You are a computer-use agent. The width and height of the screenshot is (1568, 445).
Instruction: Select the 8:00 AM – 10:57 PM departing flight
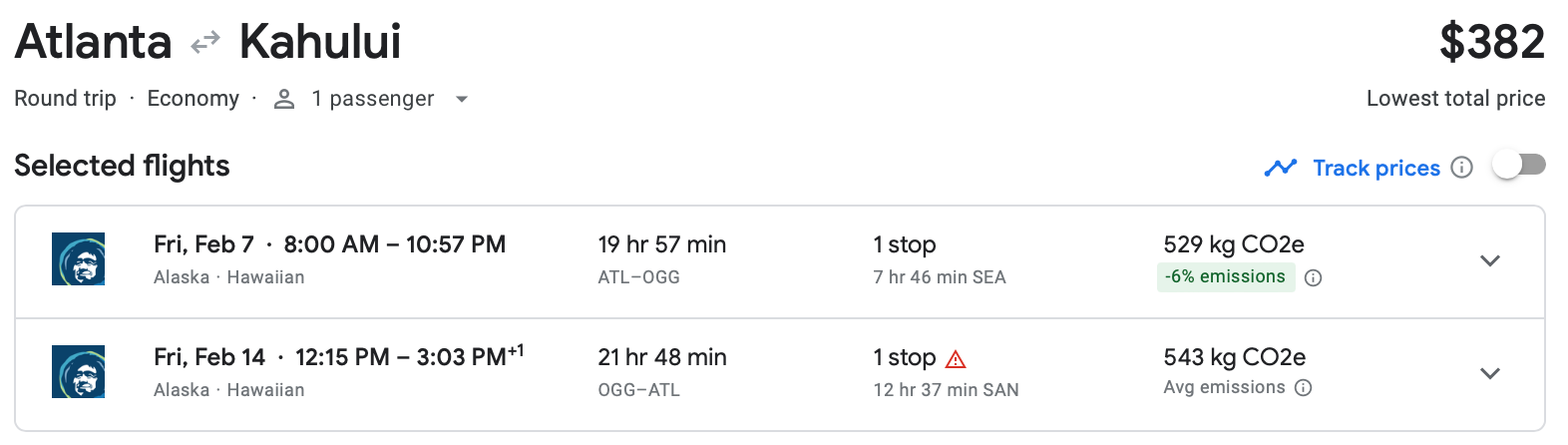point(394,244)
